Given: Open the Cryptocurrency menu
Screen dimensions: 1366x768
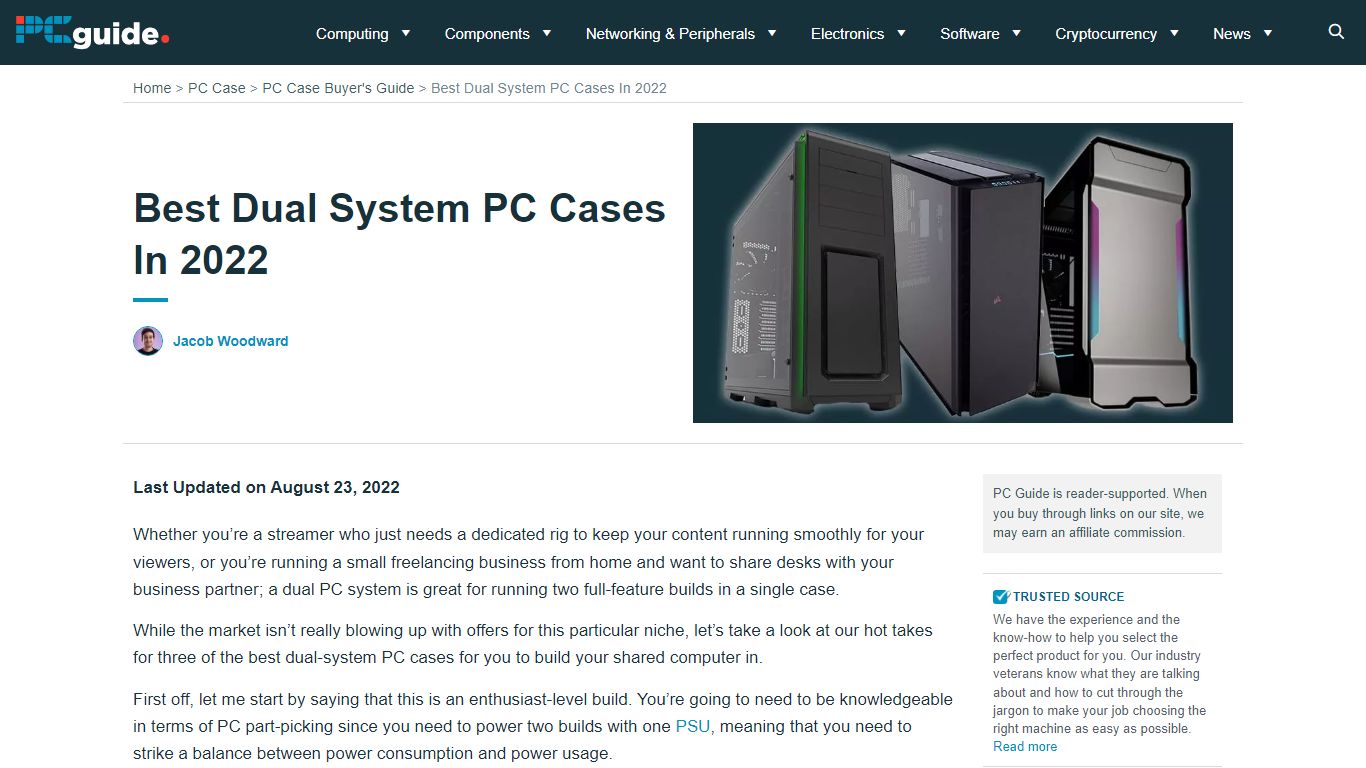Looking at the screenshot, I should click(x=1106, y=33).
